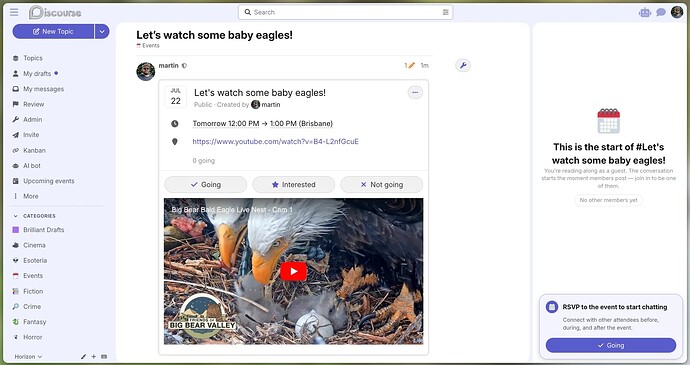Click the 1m post timestamp
The width and height of the screenshot is (690, 365).
[425, 65]
